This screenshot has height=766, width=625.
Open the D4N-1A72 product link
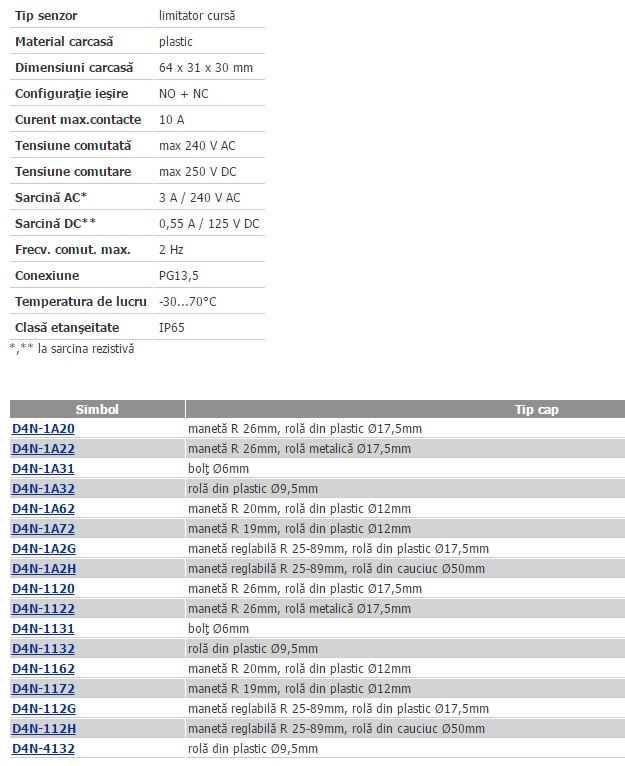tap(43, 529)
